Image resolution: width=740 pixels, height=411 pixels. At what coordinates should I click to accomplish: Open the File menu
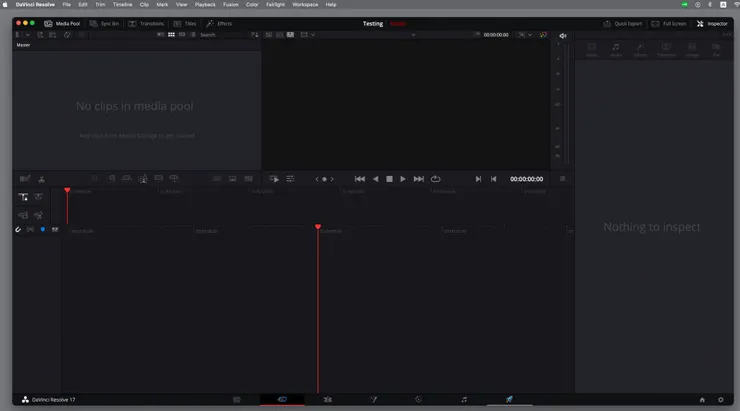67,5
